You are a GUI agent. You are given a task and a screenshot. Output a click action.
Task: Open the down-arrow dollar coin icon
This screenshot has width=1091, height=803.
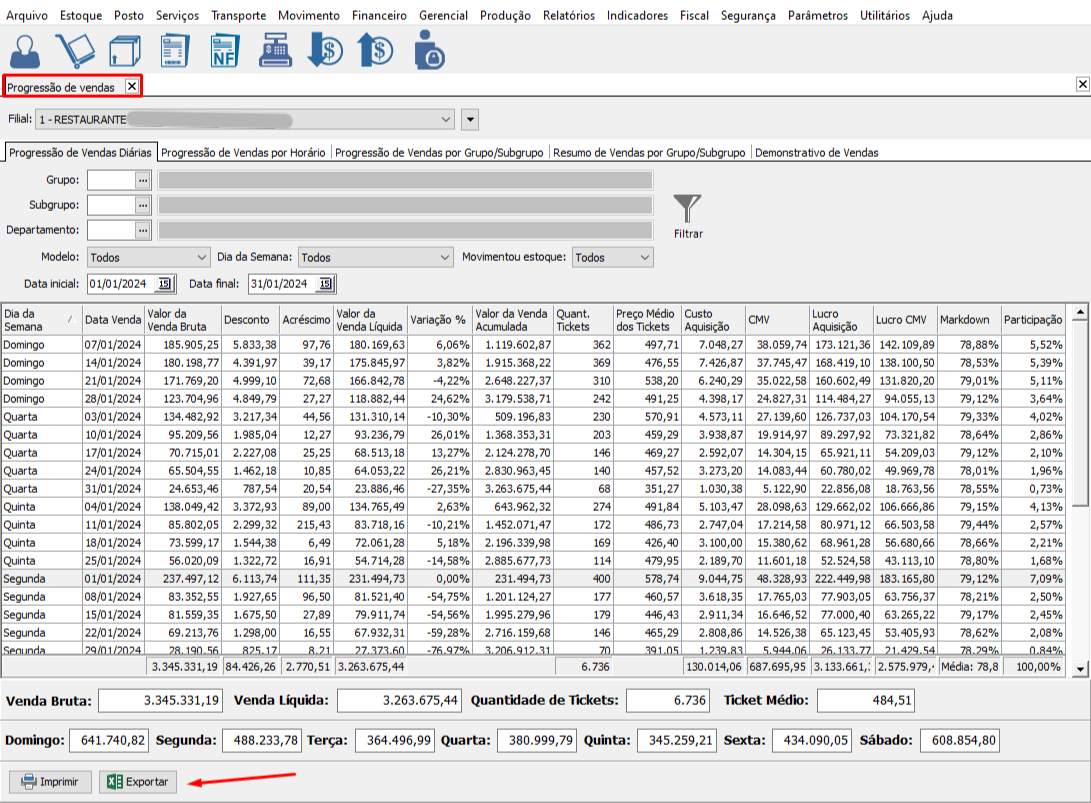coord(325,50)
